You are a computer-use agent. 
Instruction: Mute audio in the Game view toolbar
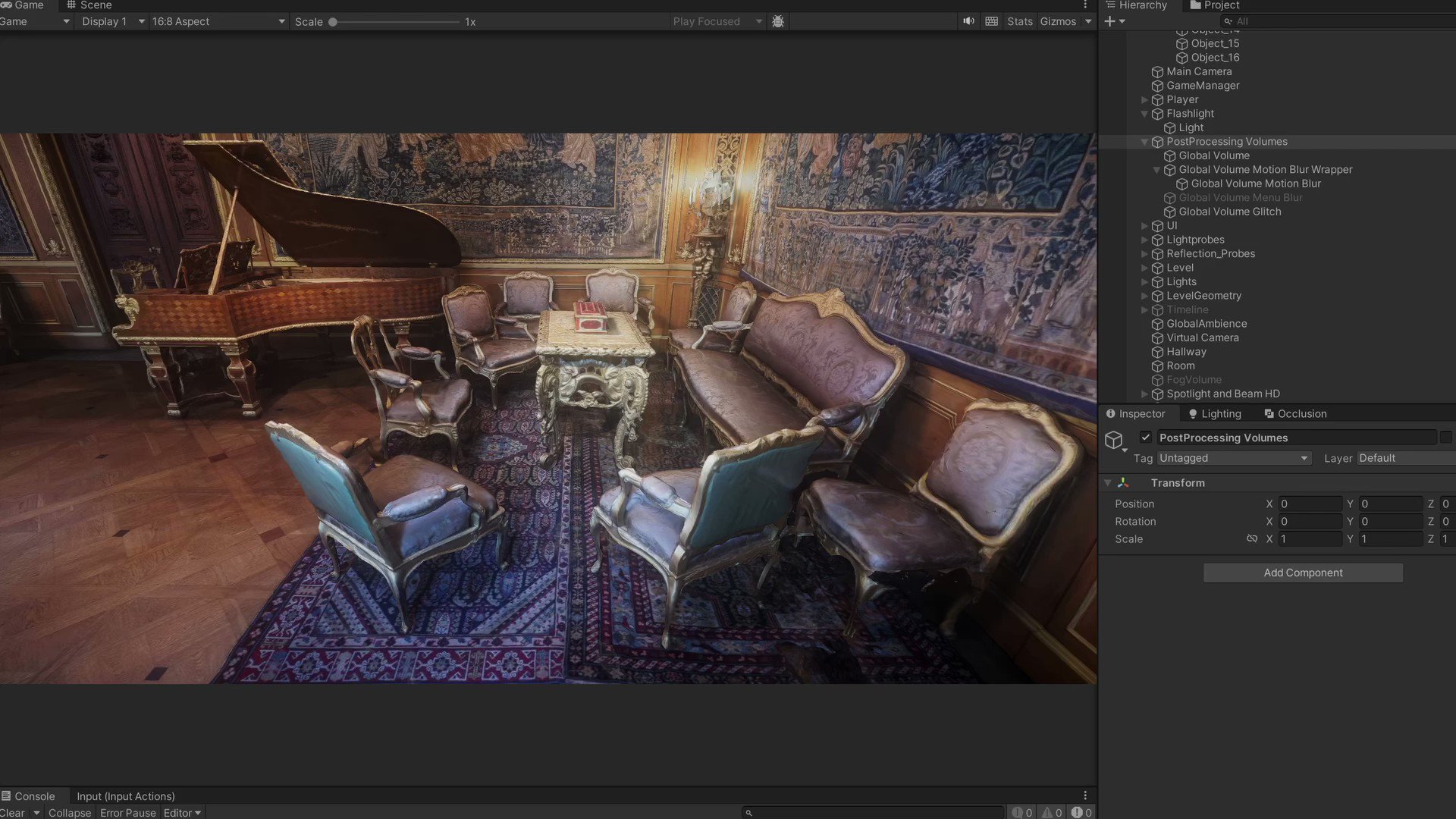pos(968,20)
